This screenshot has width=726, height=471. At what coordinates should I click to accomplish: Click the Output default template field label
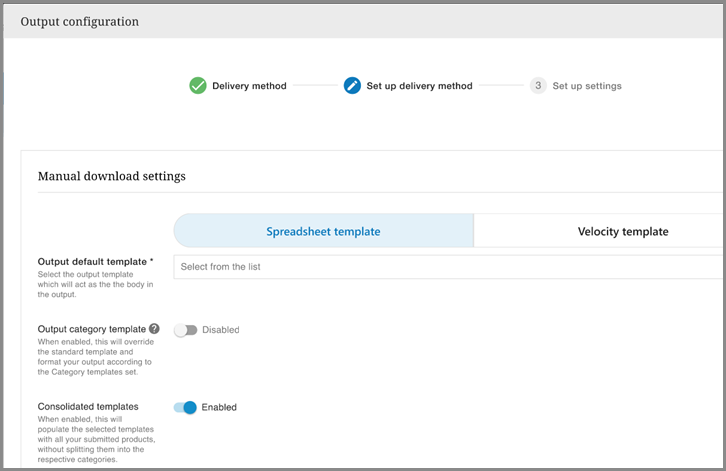pyautogui.click(x=95, y=262)
